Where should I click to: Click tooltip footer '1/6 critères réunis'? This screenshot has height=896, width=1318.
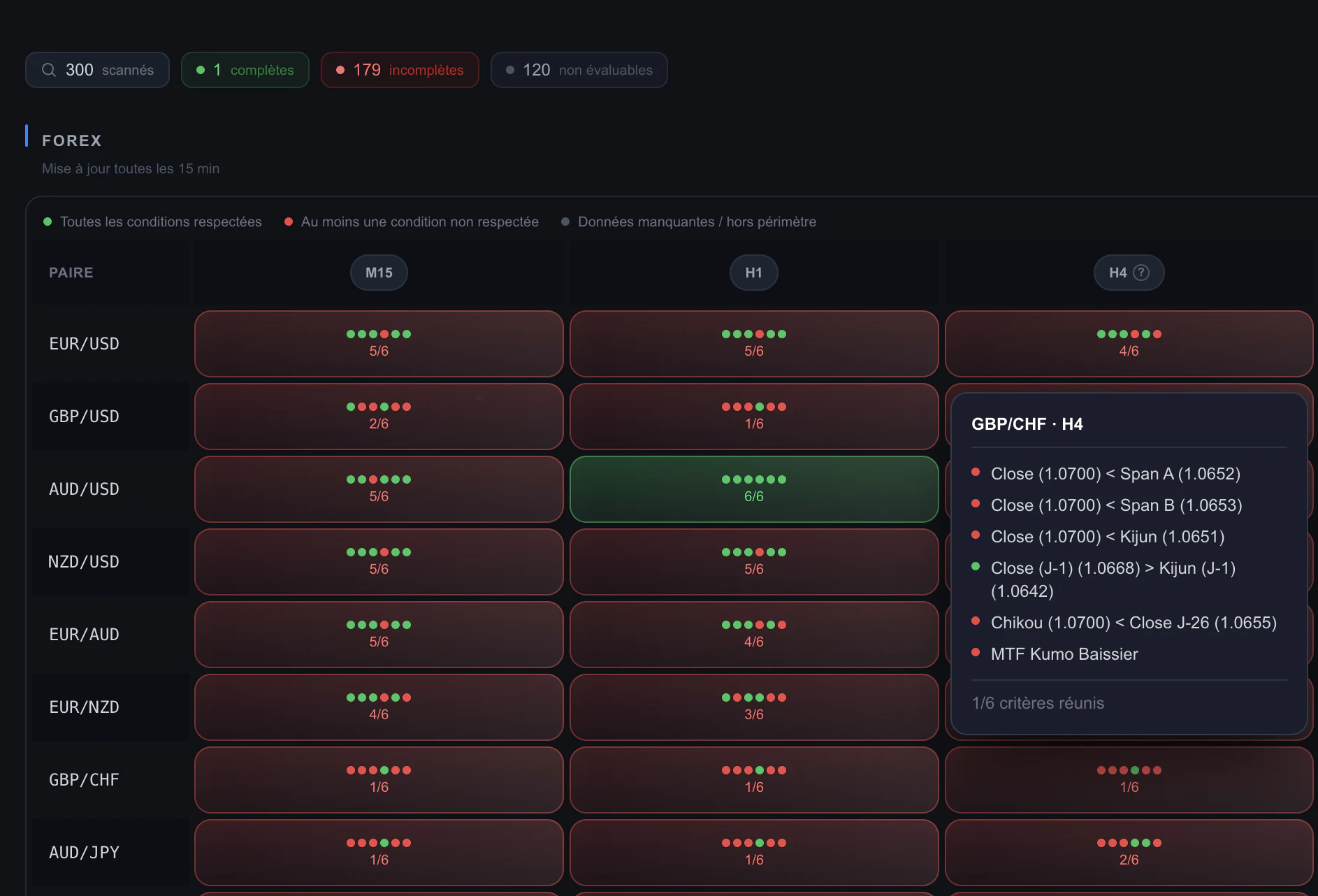point(1038,703)
